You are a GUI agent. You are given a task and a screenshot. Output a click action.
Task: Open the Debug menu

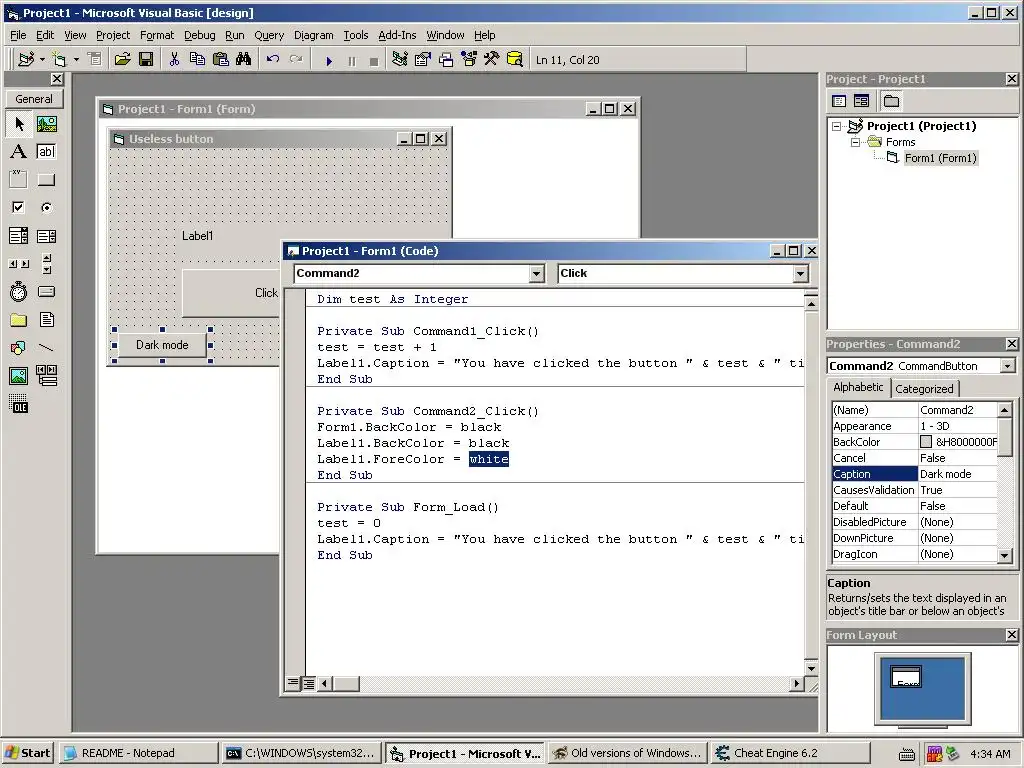[199, 35]
